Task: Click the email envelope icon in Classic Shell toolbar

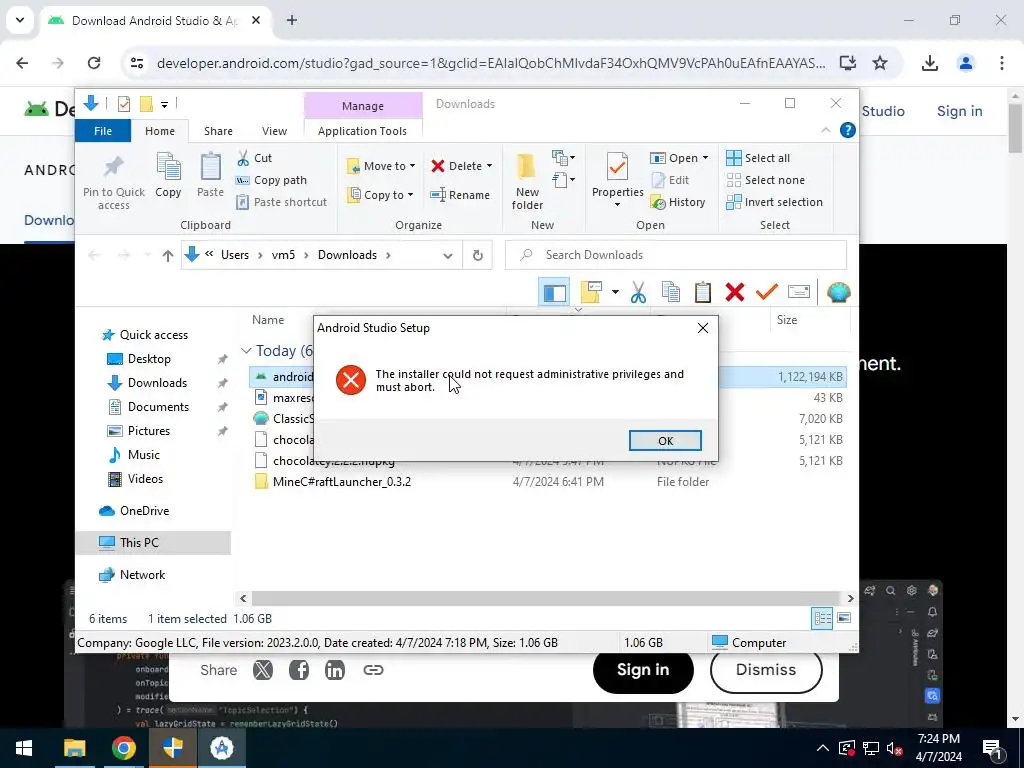Action: (799, 292)
